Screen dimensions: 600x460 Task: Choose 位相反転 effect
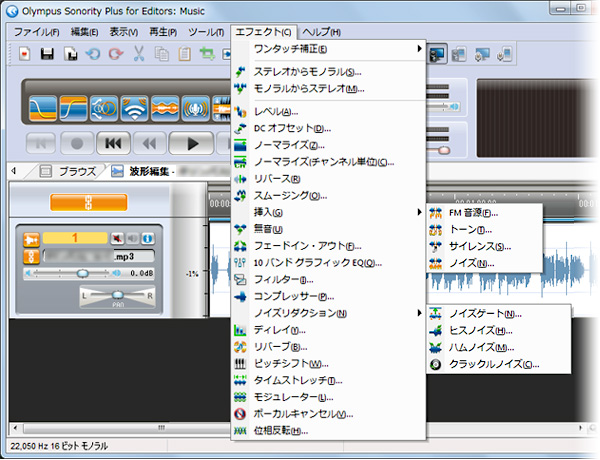coord(329,431)
